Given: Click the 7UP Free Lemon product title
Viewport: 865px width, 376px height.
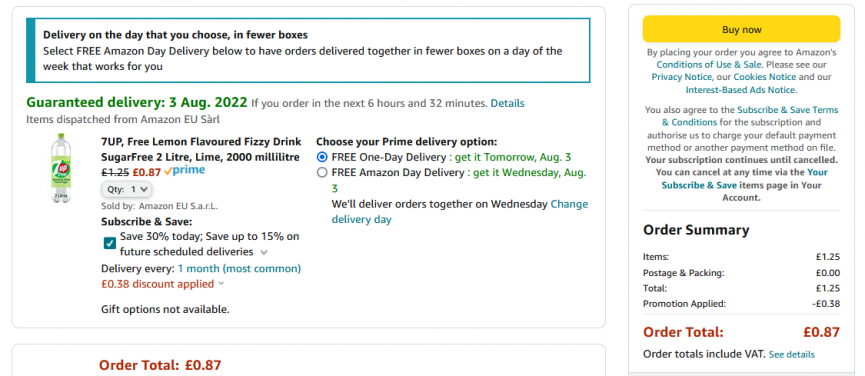Looking at the screenshot, I should pyautogui.click(x=200, y=149).
